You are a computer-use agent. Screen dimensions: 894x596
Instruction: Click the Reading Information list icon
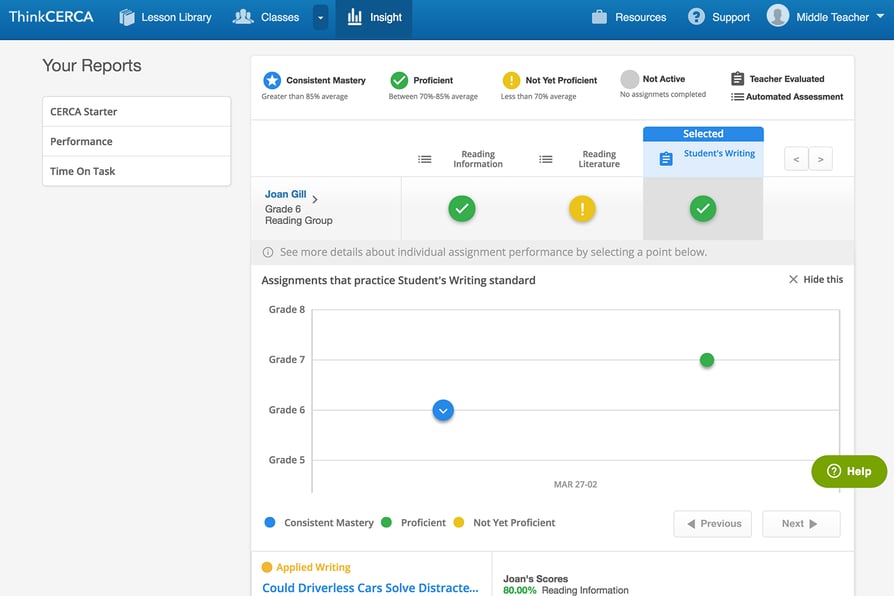click(x=425, y=159)
